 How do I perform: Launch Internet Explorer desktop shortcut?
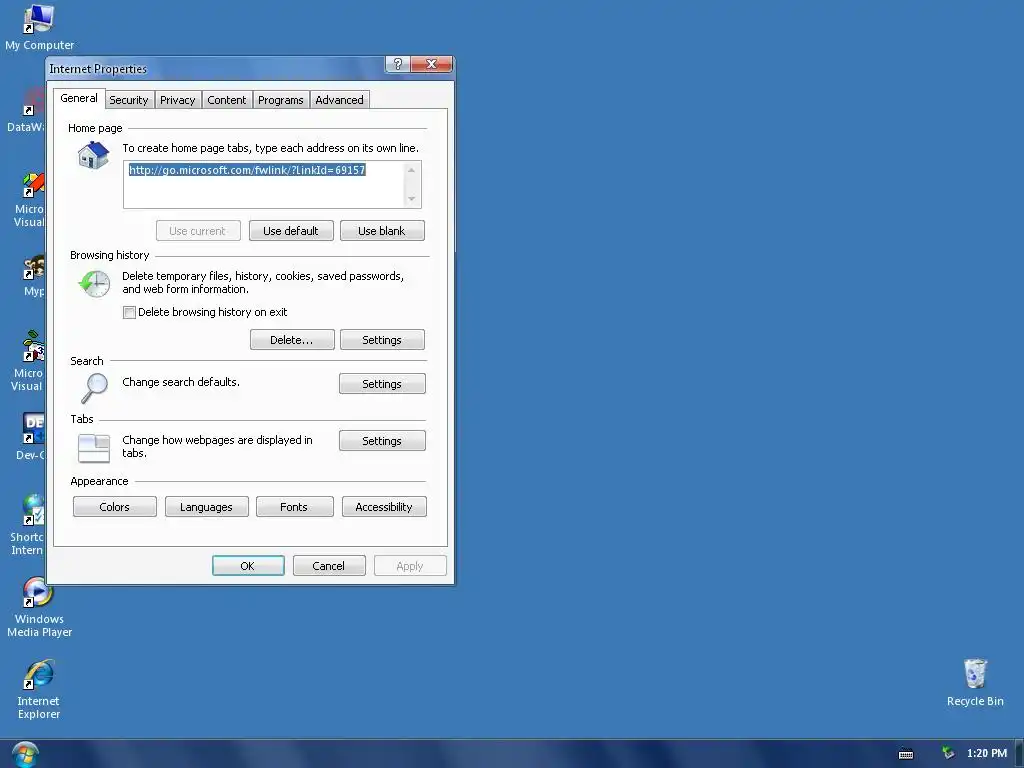click(x=39, y=690)
